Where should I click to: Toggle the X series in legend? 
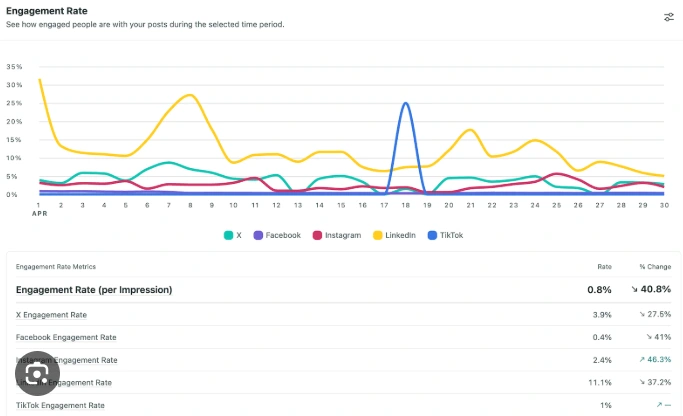pos(229,236)
